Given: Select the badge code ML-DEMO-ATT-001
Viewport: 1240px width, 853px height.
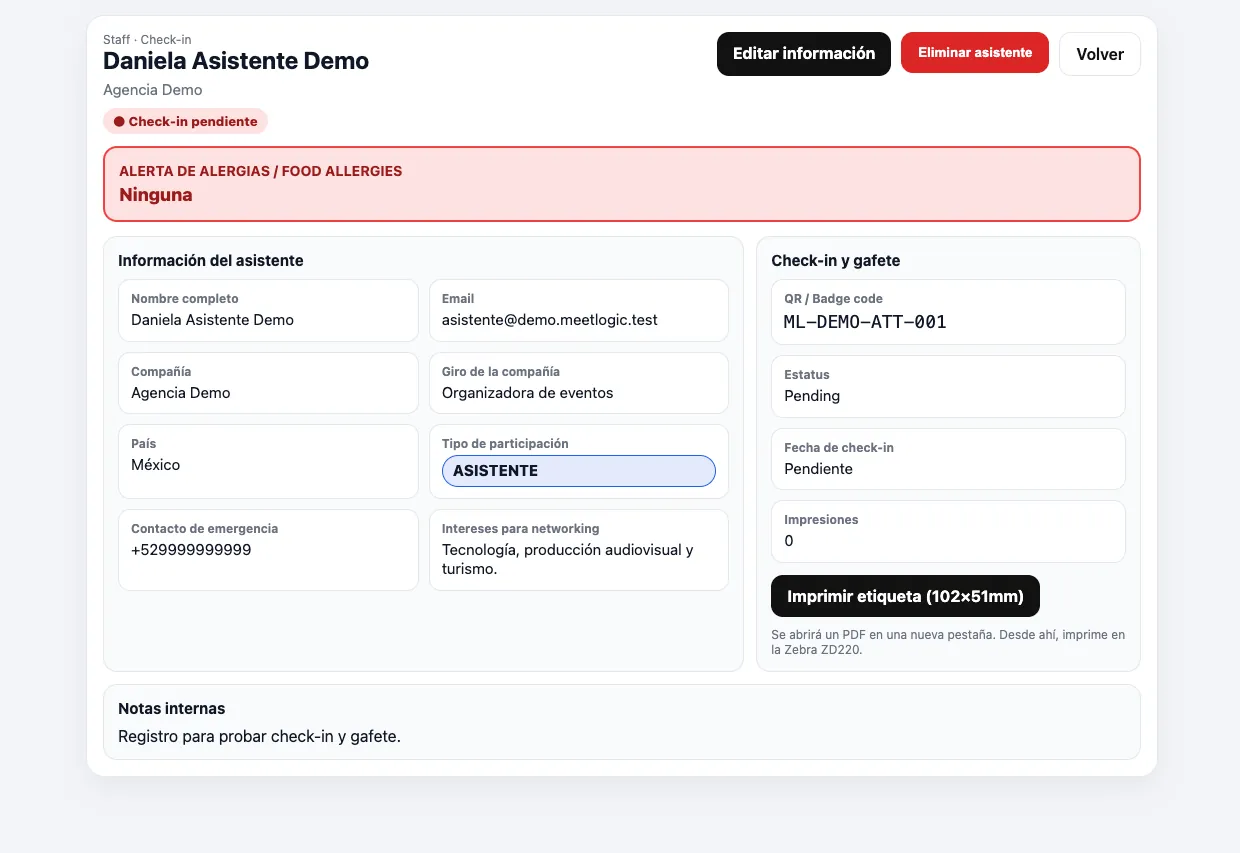Looking at the screenshot, I should (x=865, y=322).
